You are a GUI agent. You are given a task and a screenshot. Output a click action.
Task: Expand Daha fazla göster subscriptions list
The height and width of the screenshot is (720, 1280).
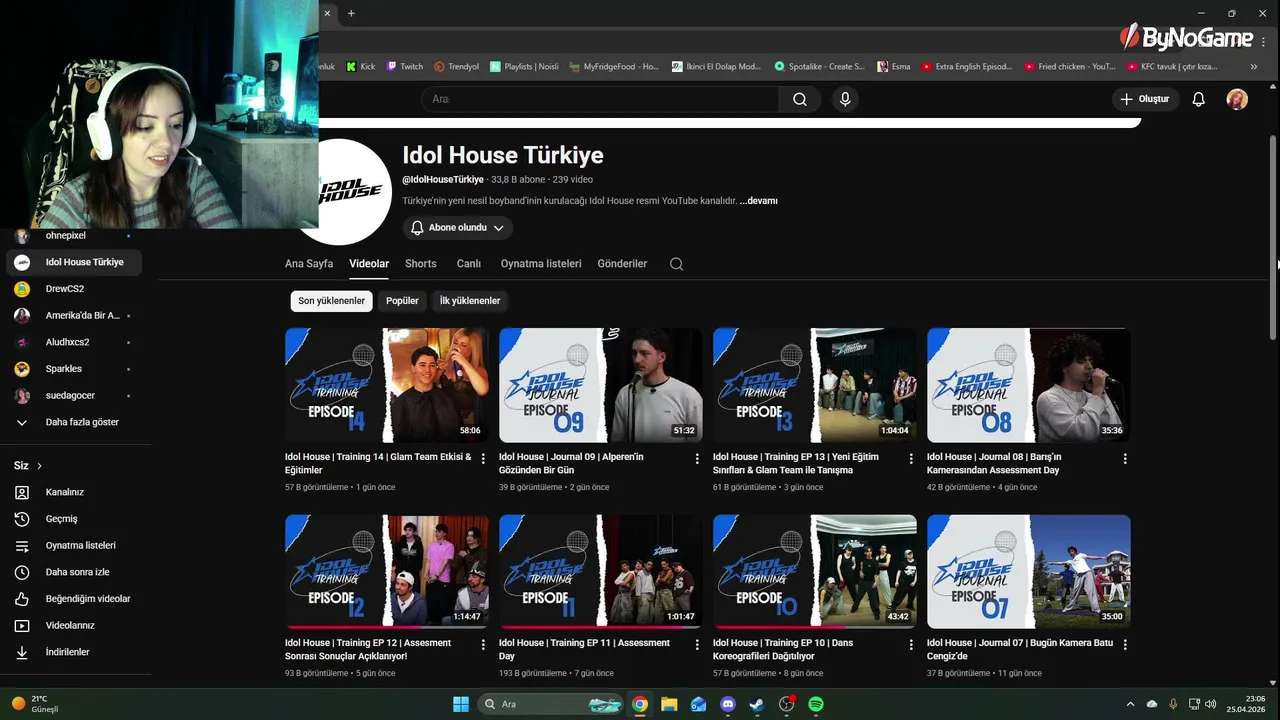[x=75, y=422]
